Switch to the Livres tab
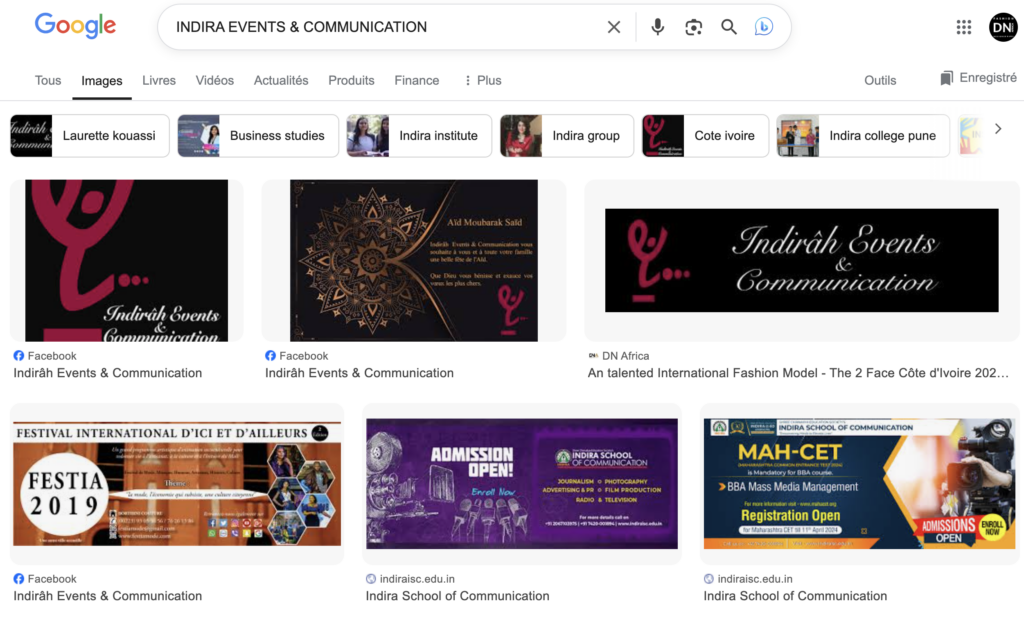This screenshot has height=617, width=1024. 159,80
